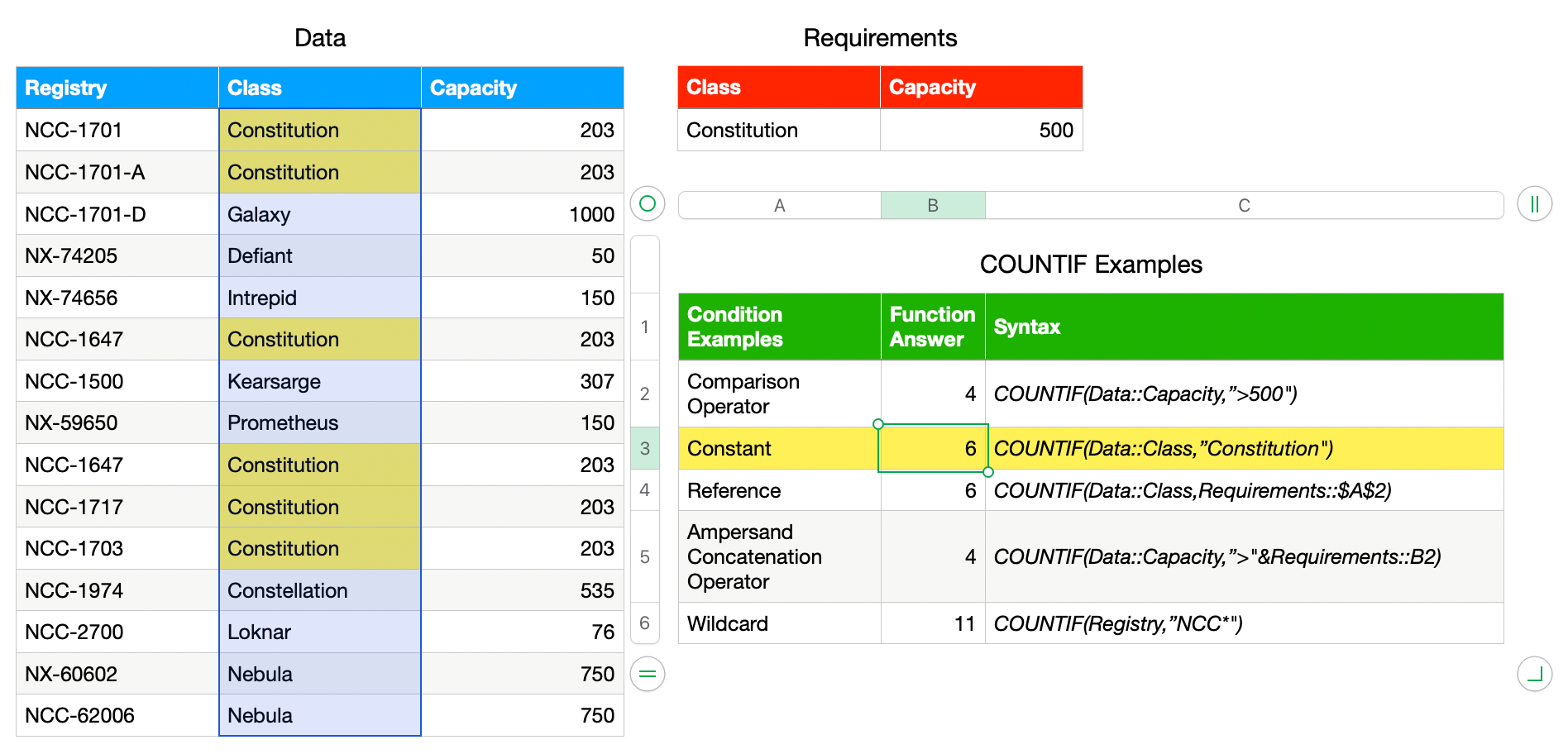Click the Registry column header in Data
Image resolution: width=1568 pixels, height=754 pixels.
(117, 88)
